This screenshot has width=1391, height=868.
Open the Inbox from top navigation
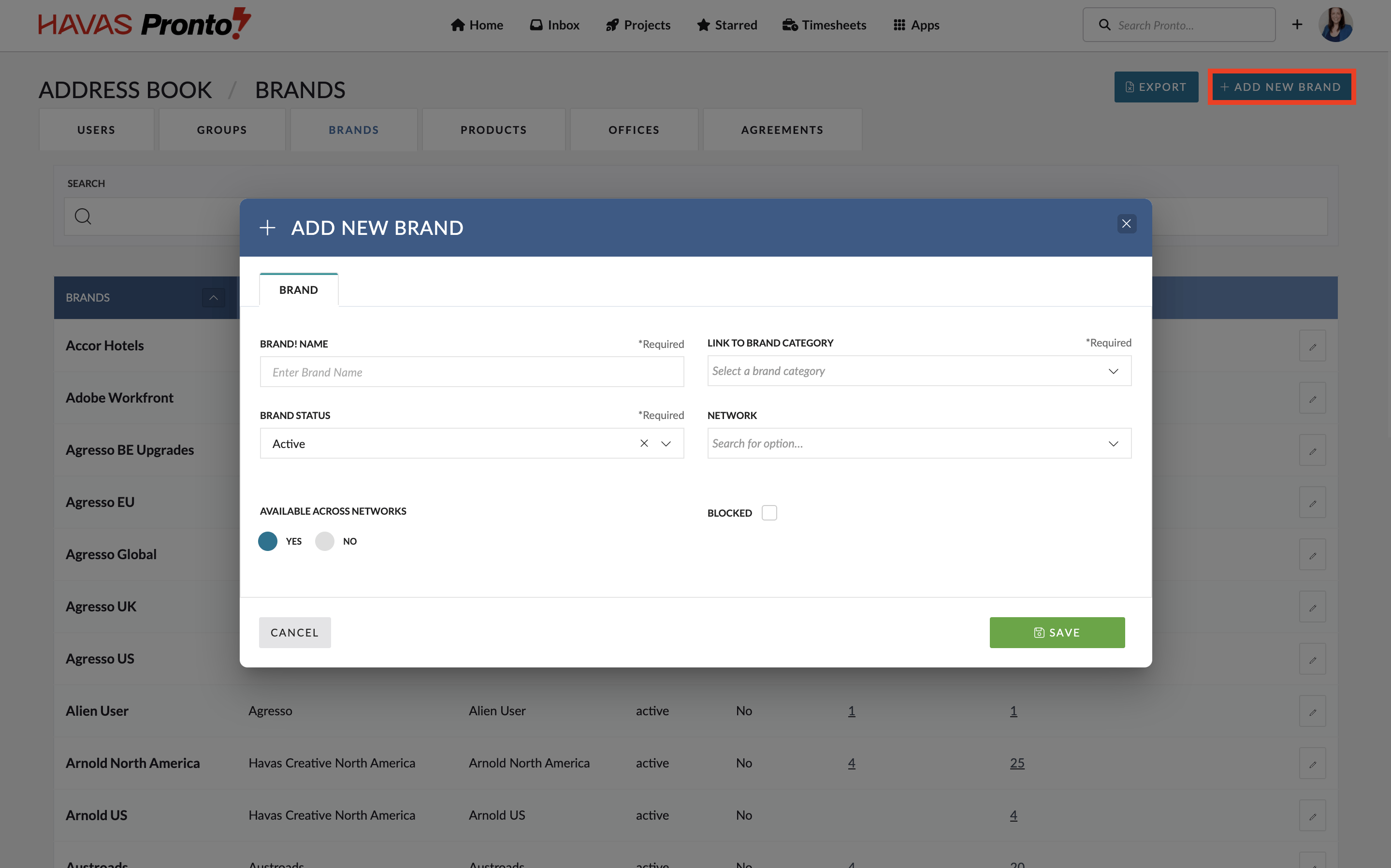(554, 25)
